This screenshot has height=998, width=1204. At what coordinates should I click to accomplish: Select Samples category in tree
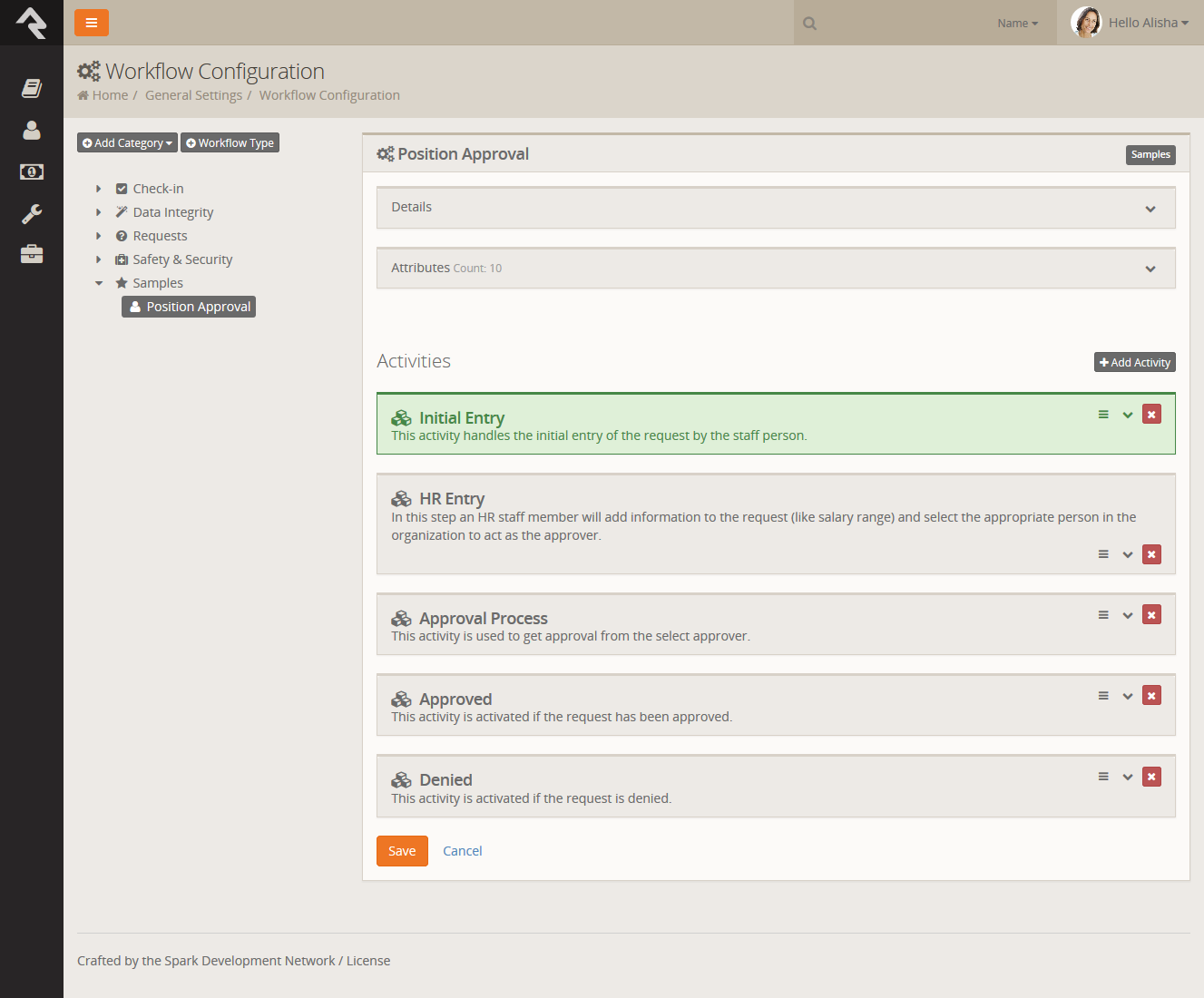pos(158,283)
